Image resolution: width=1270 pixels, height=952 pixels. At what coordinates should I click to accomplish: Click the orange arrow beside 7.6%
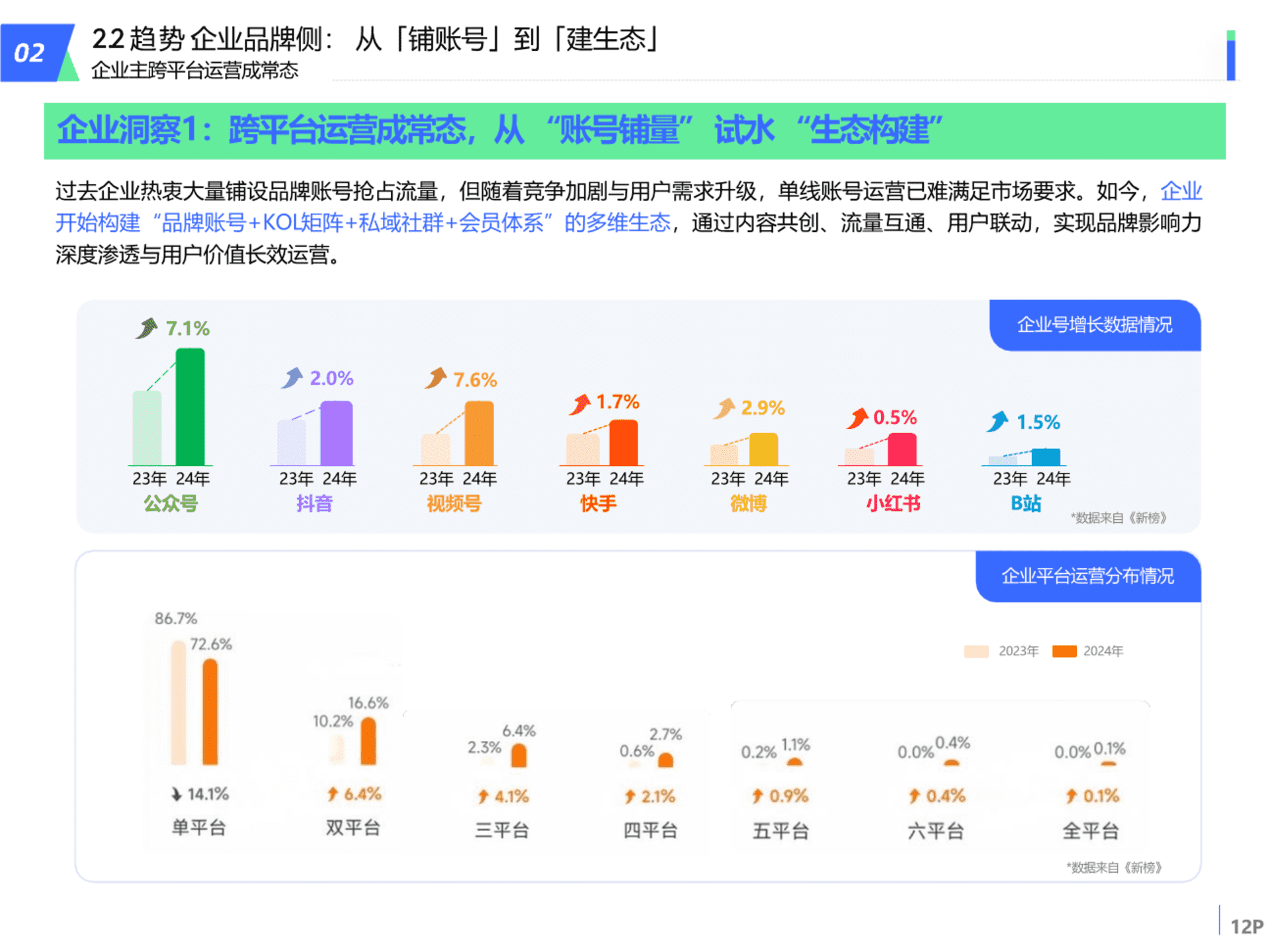pos(436,378)
